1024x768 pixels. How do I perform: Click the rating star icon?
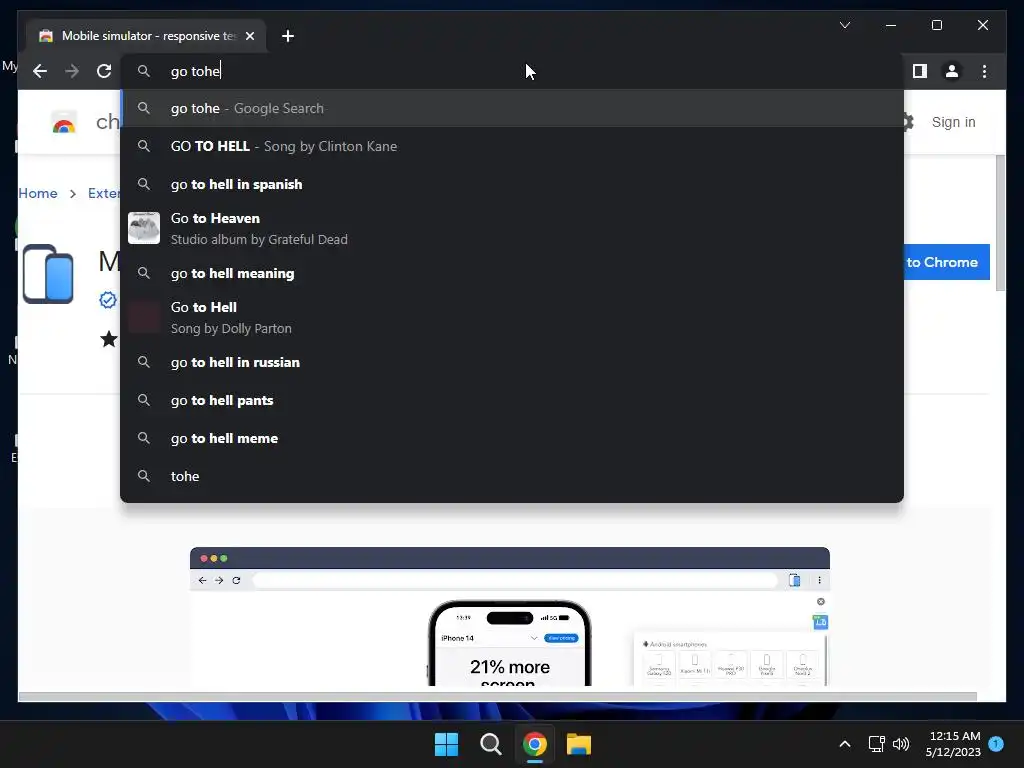pos(109,338)
